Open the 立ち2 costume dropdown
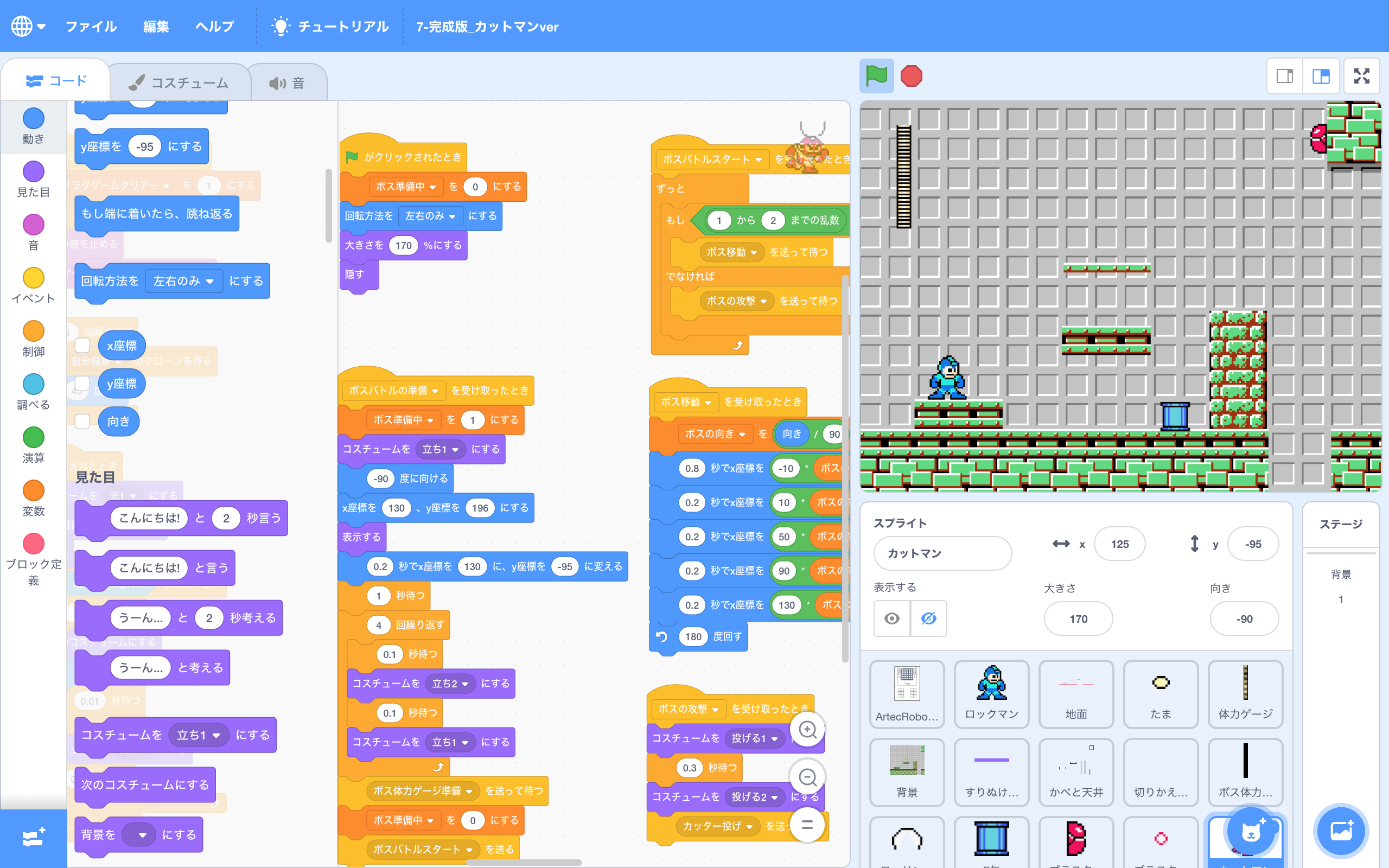Screen dimensions: 1389x868 coord(450,683)
